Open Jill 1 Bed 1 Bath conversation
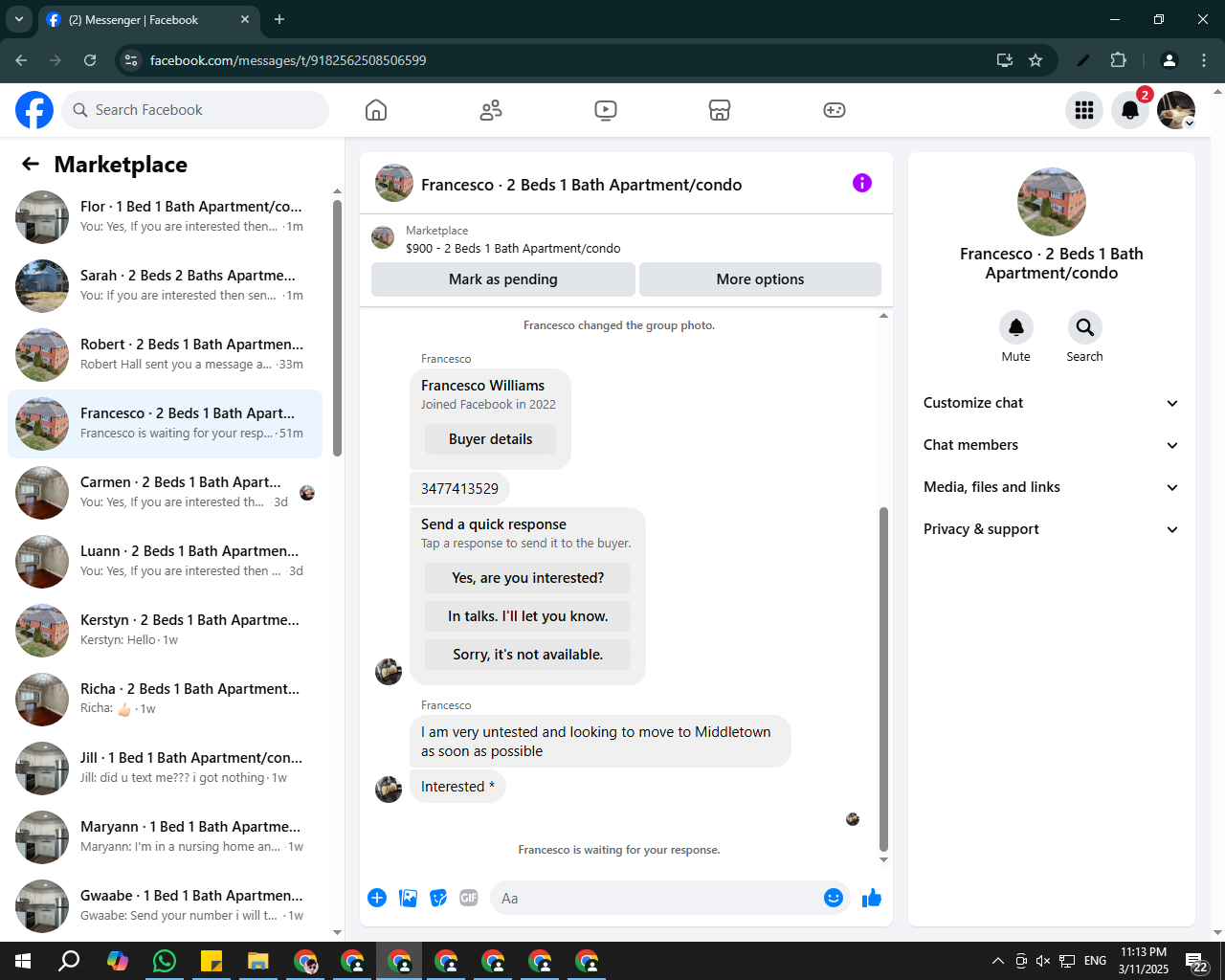This screenshot has width=1225, height=980. pos(165,768)
